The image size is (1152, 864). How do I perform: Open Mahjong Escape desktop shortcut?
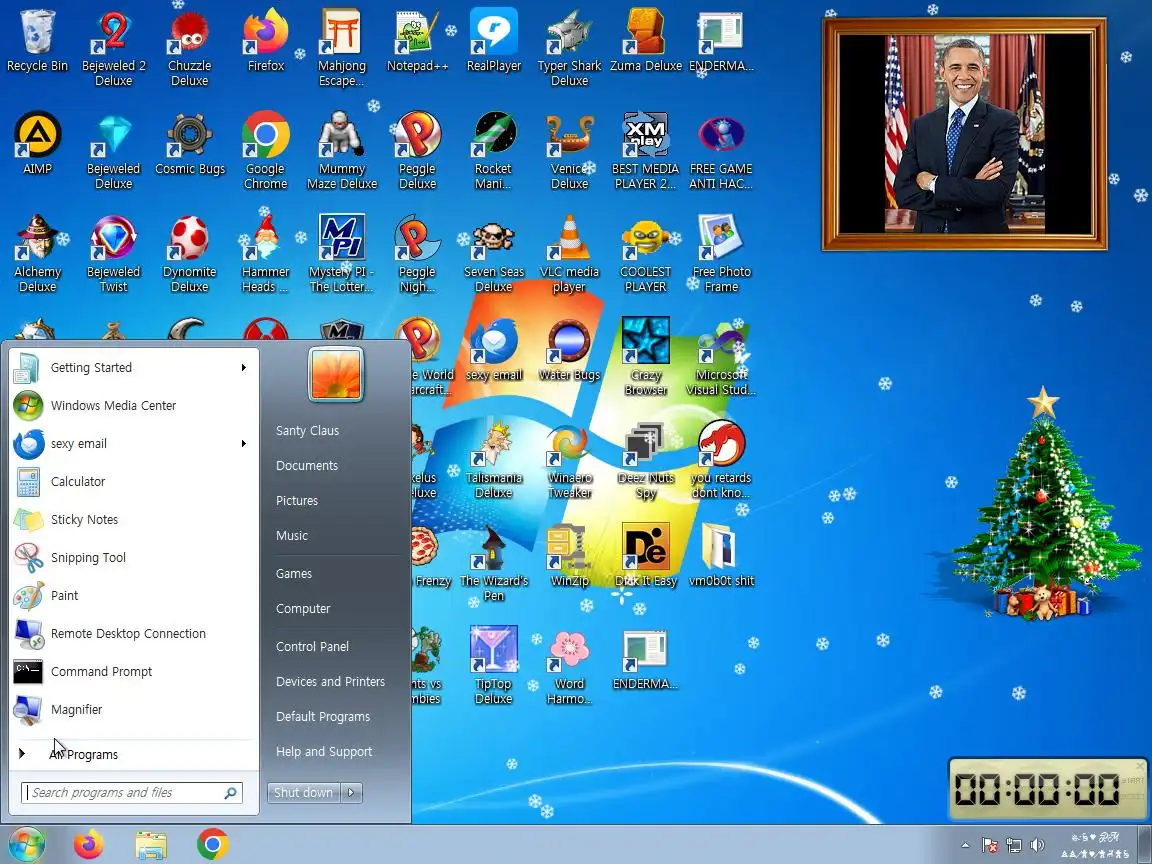click(x=342, y=48)
